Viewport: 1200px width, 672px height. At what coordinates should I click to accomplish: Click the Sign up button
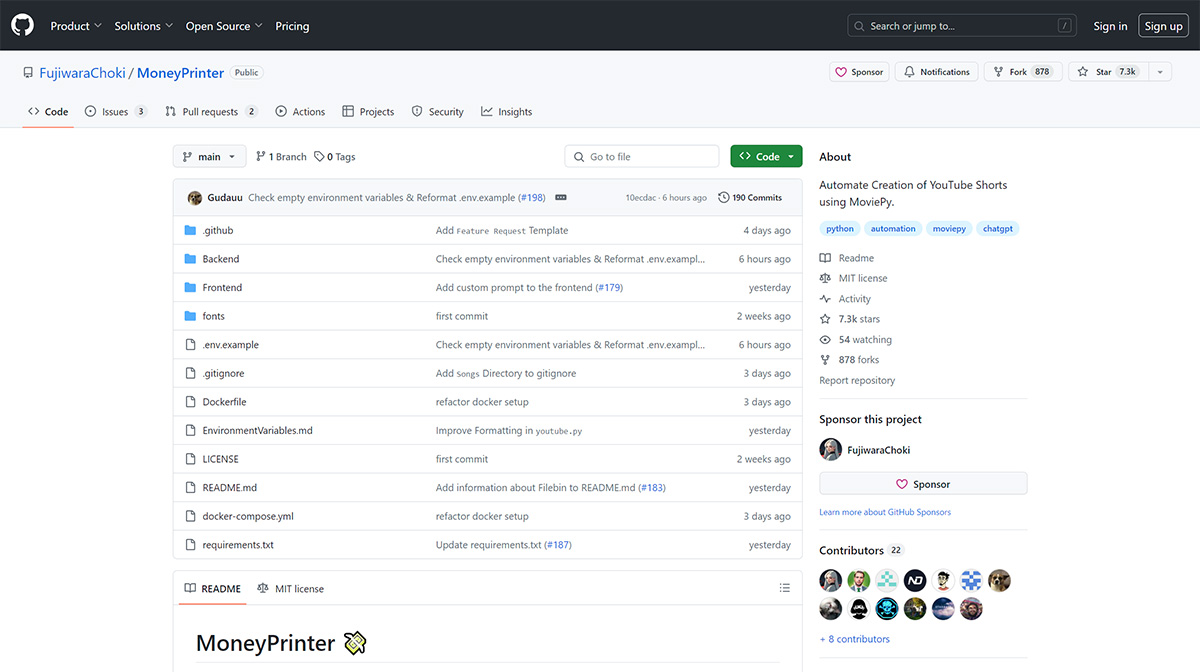(1163, 25)
